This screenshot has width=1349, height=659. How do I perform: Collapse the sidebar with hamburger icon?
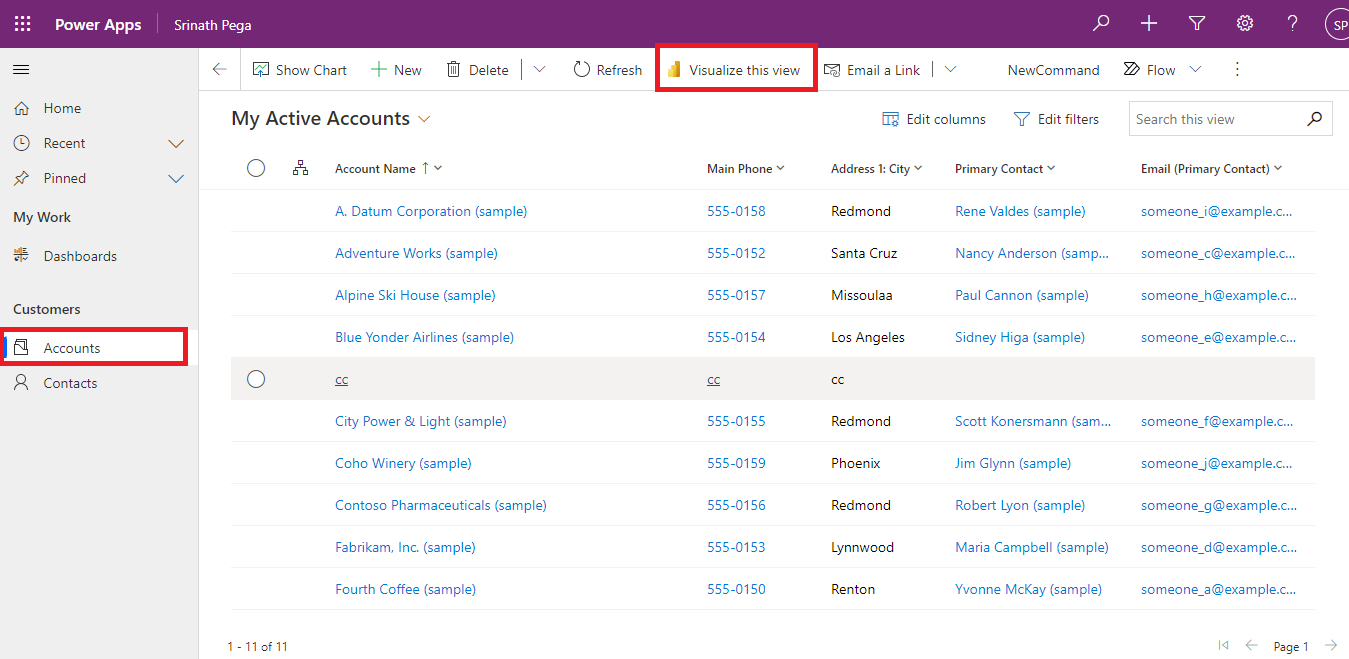pyautogui.click(x=21, y=70)
